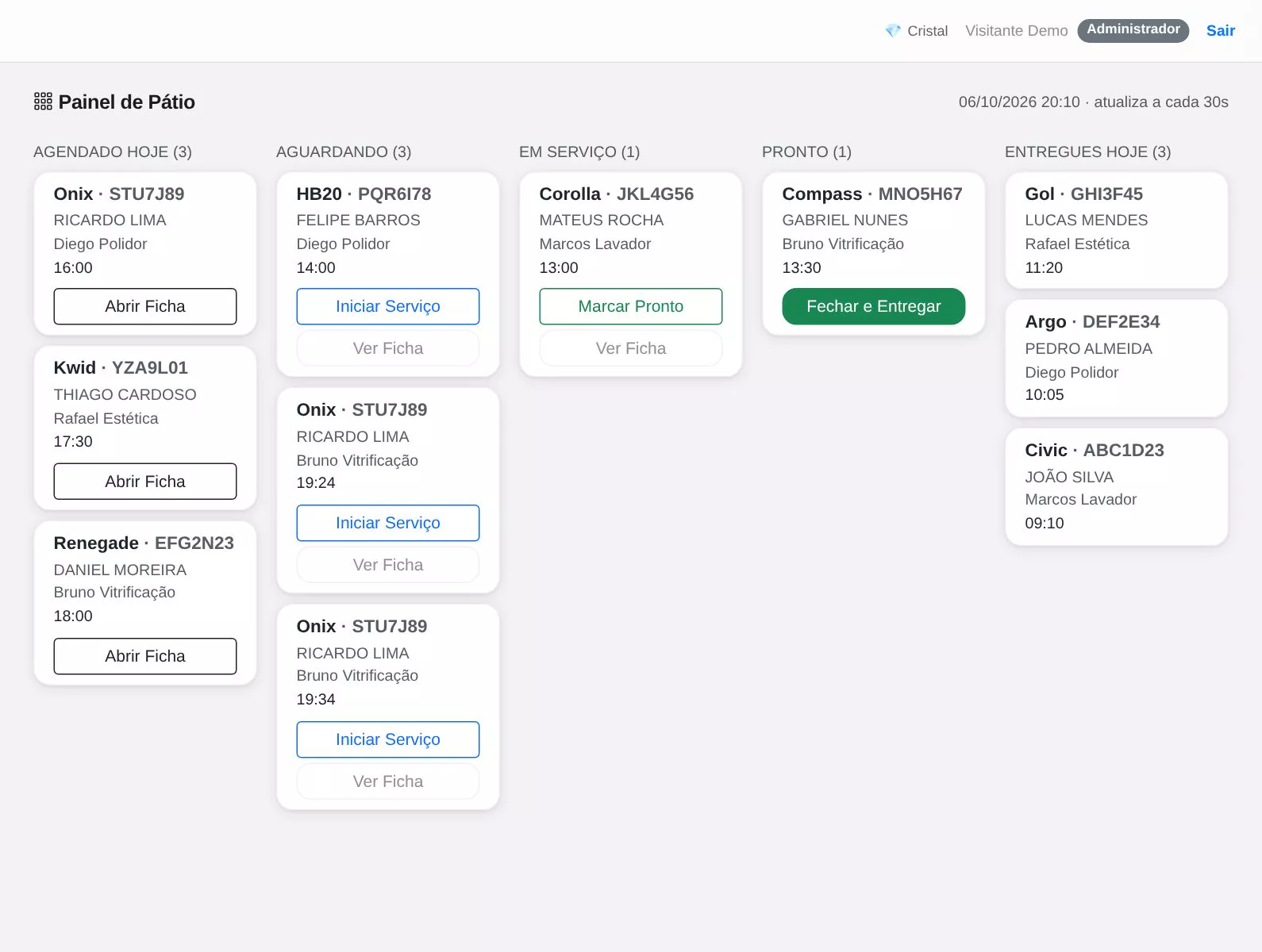Screen dimensions: 1262x952
Task: Select the delivered Civic ABC1D23 card
Action: (x=1117, y=487)
